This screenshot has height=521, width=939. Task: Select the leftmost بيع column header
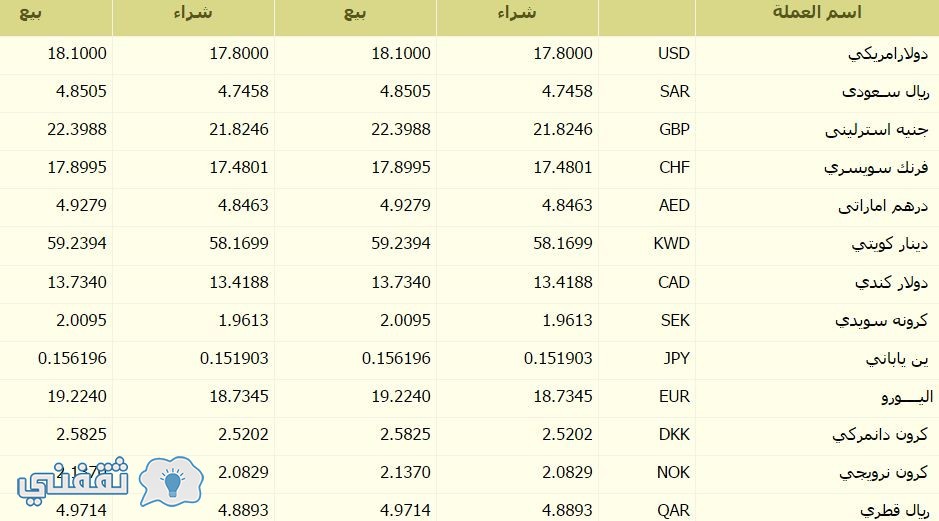coord(31,13)
